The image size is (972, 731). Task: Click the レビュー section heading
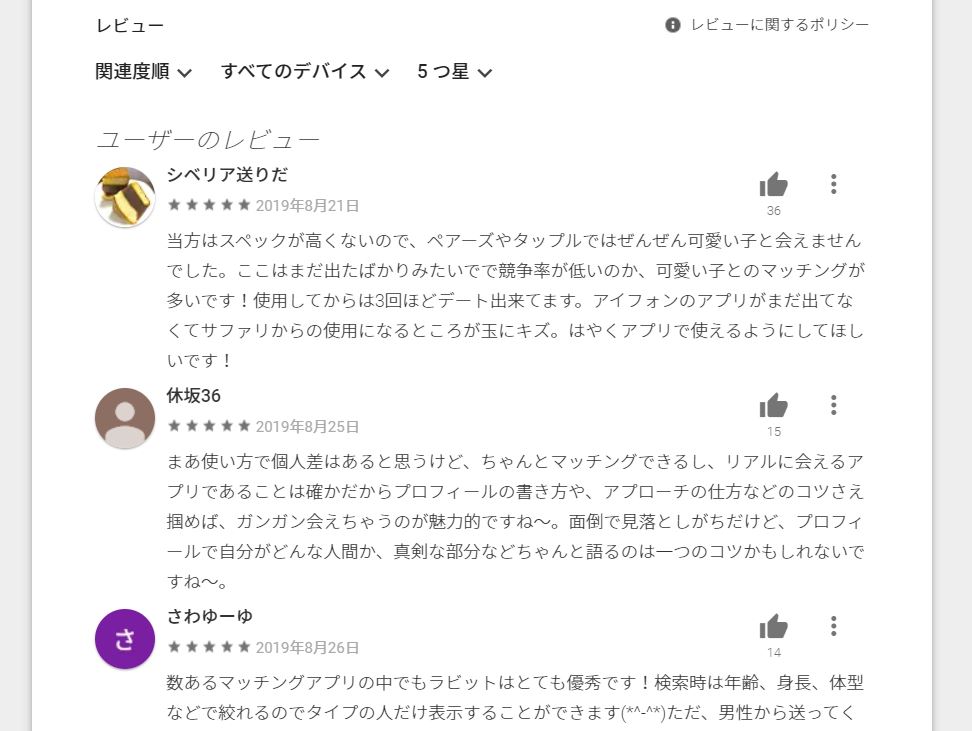point(130,25)
